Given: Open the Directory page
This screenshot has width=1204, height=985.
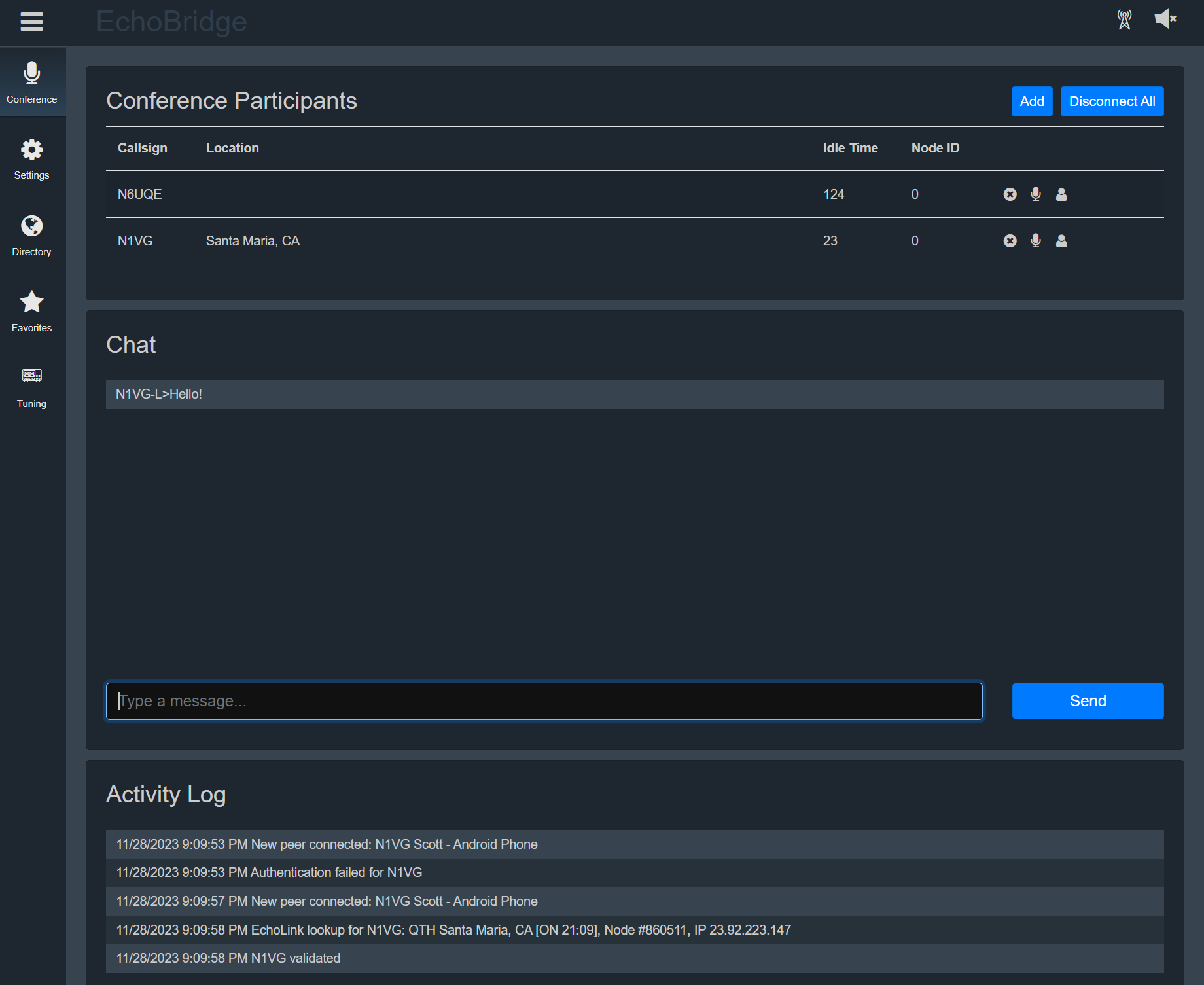Looking at the screenshot, I should tap(31, 236).
